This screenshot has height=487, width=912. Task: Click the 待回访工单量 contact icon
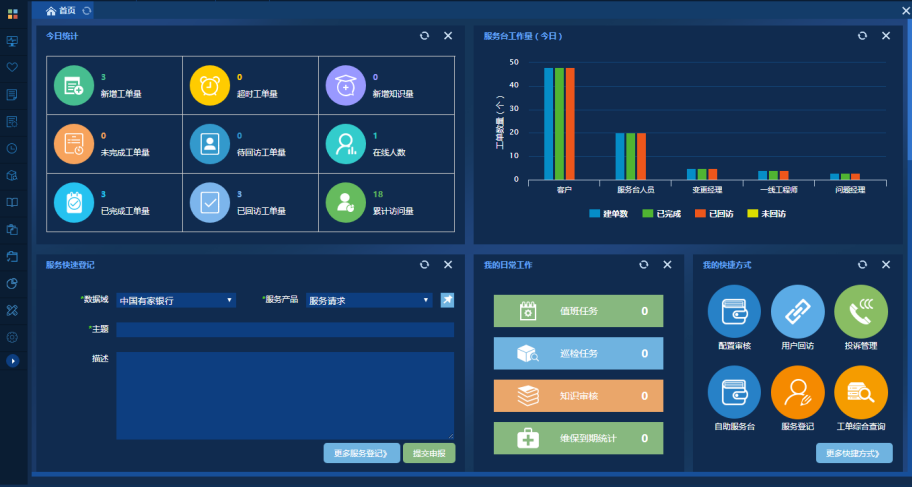(210, 144)
